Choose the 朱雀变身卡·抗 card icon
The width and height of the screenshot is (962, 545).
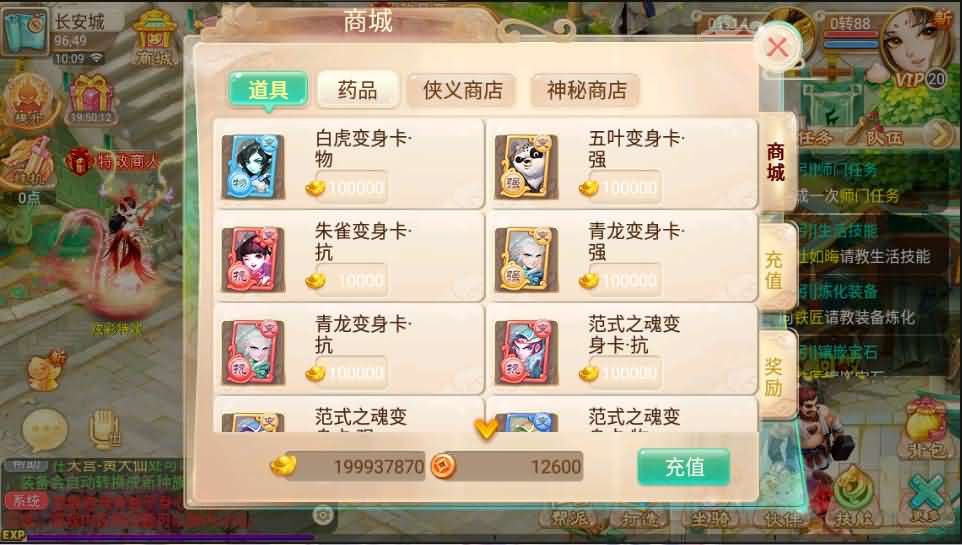tap(253, 259)
